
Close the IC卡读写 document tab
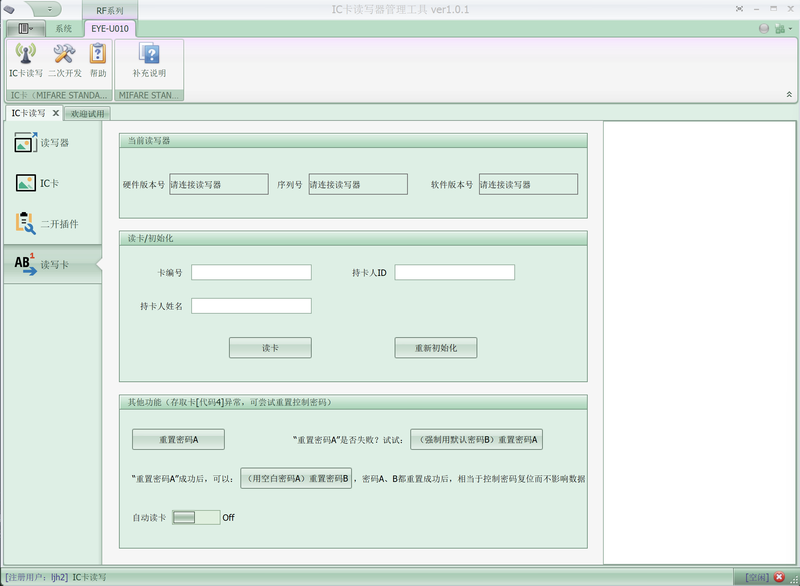tap(56, 113)
